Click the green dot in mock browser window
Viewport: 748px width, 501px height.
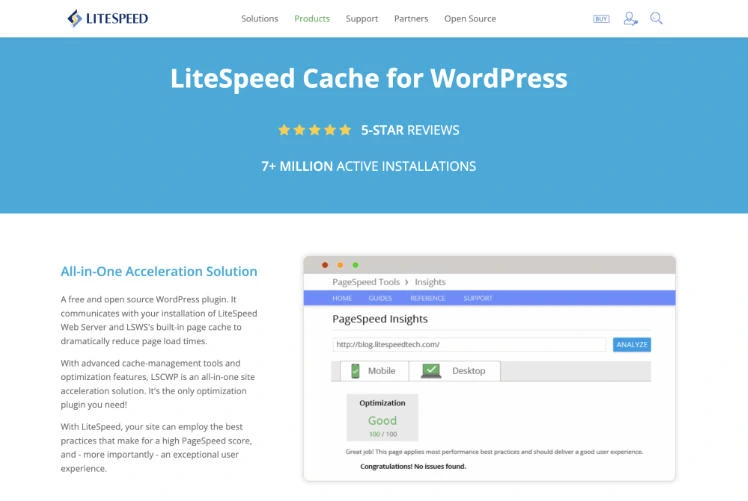355,265
